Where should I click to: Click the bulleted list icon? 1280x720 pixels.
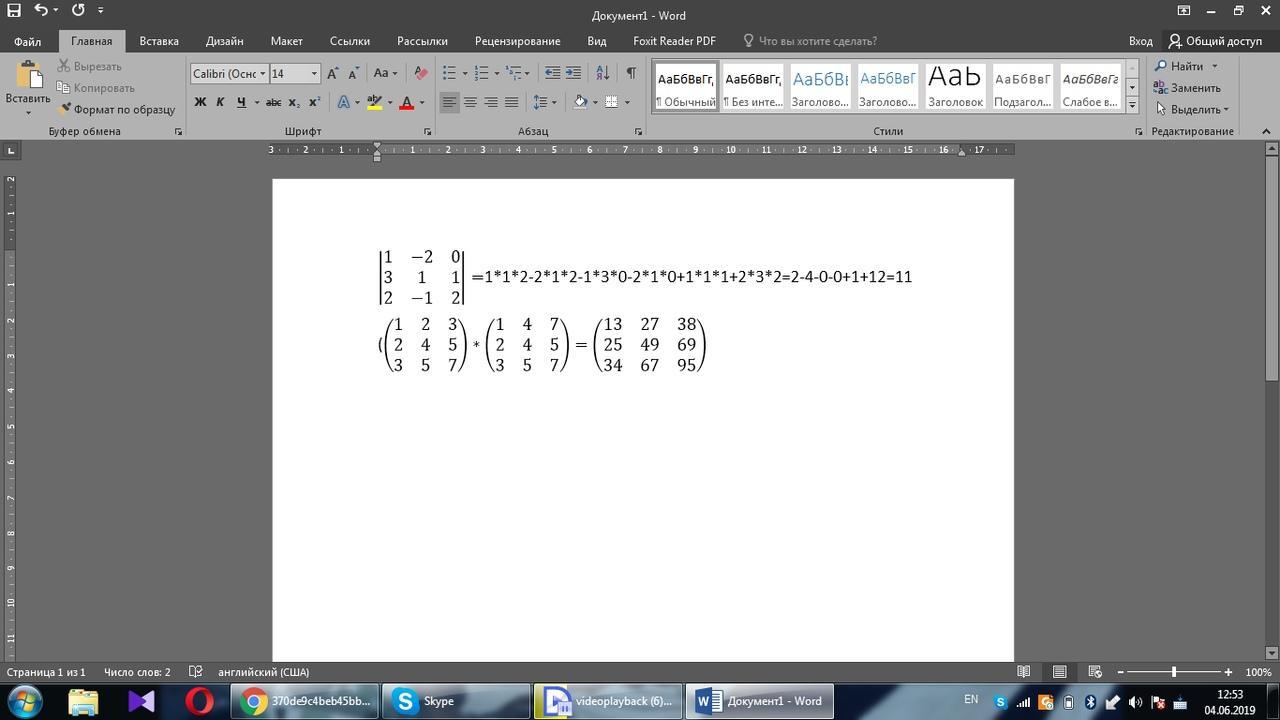(x=450, y=73)
